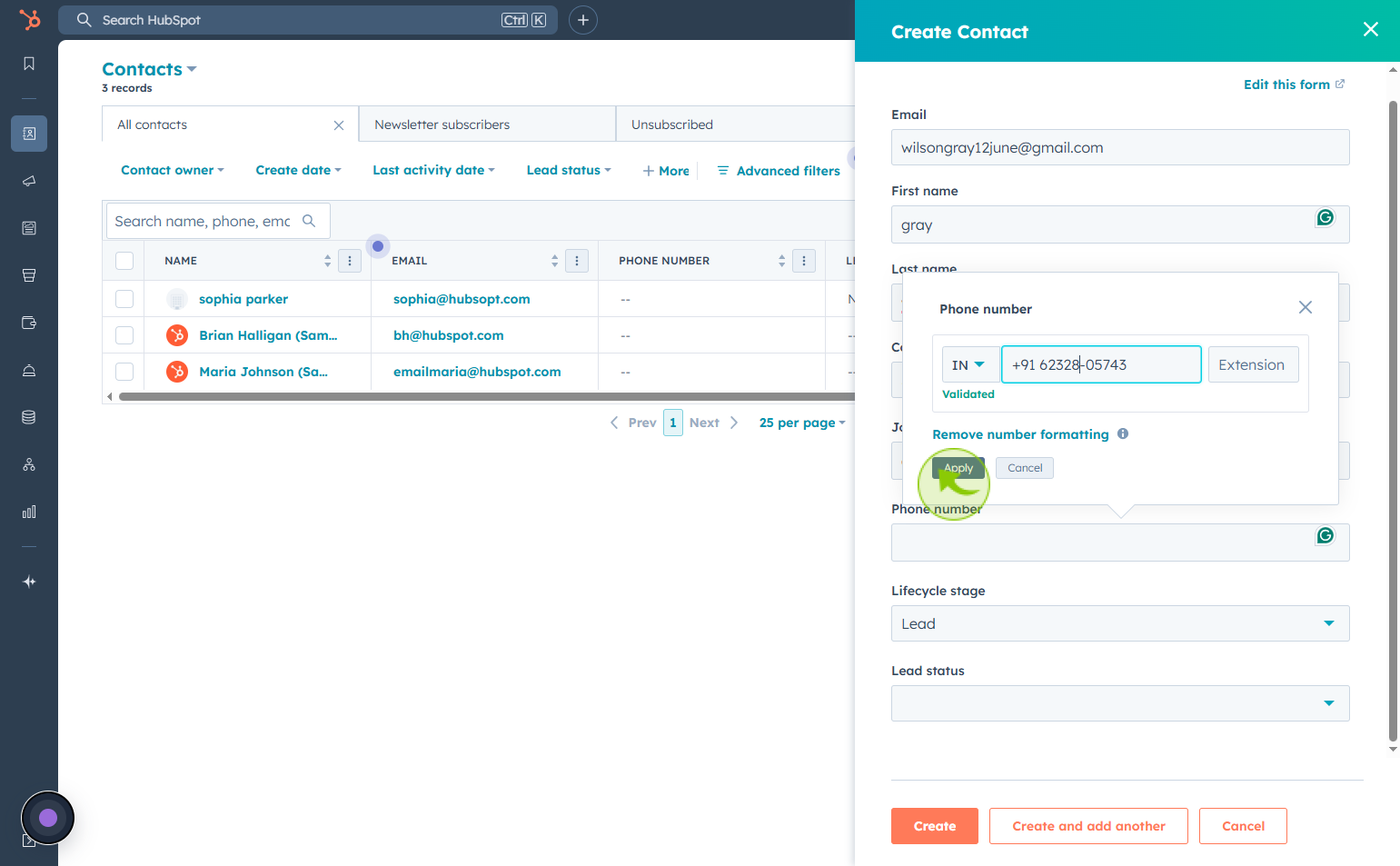The height and width of the screenshot is (866, 1400).
Task: Click the bh@hubspot.com email link
Action: tap(449, 335)
